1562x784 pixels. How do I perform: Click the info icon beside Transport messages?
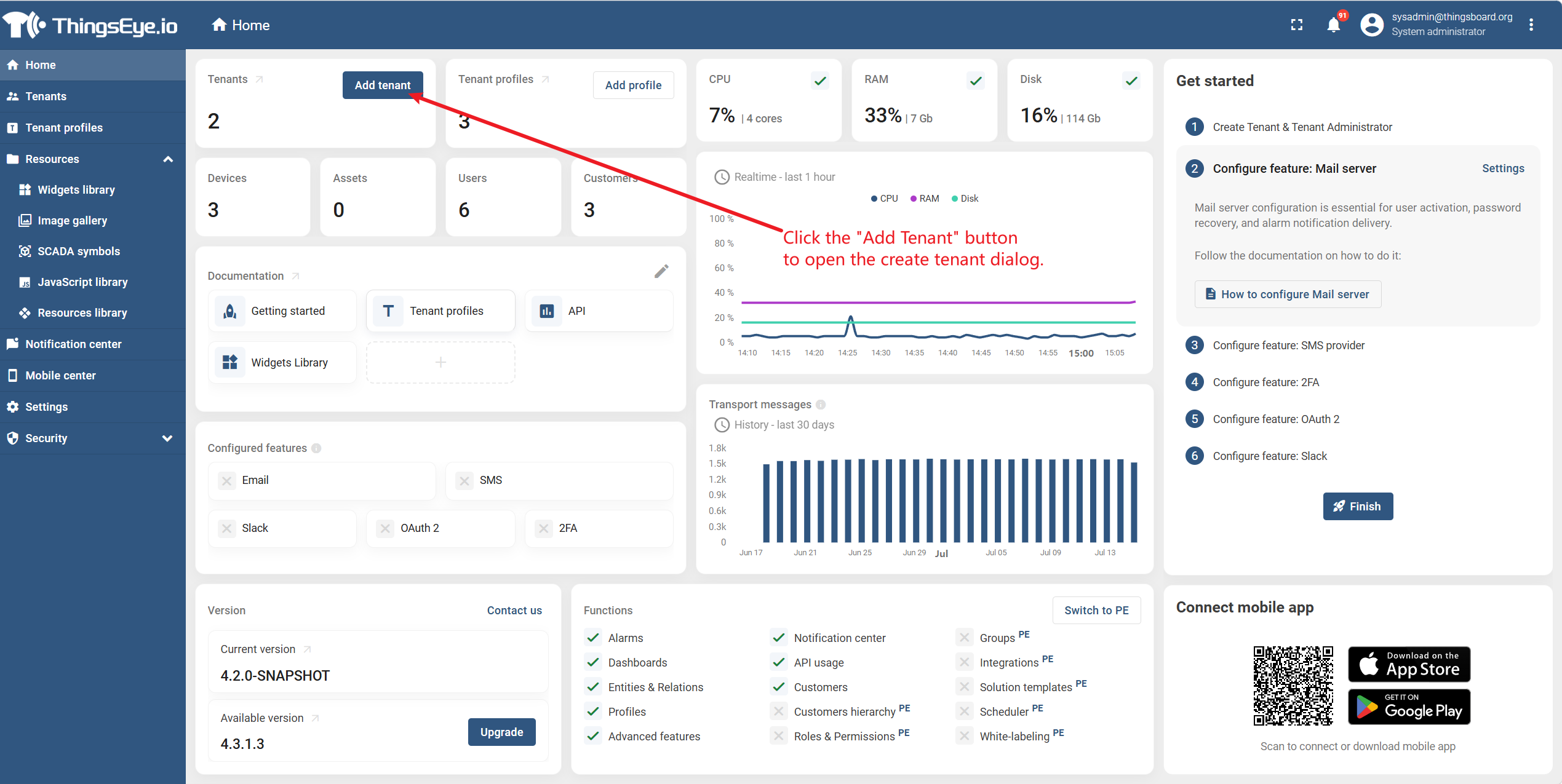(x=821, y=405)
